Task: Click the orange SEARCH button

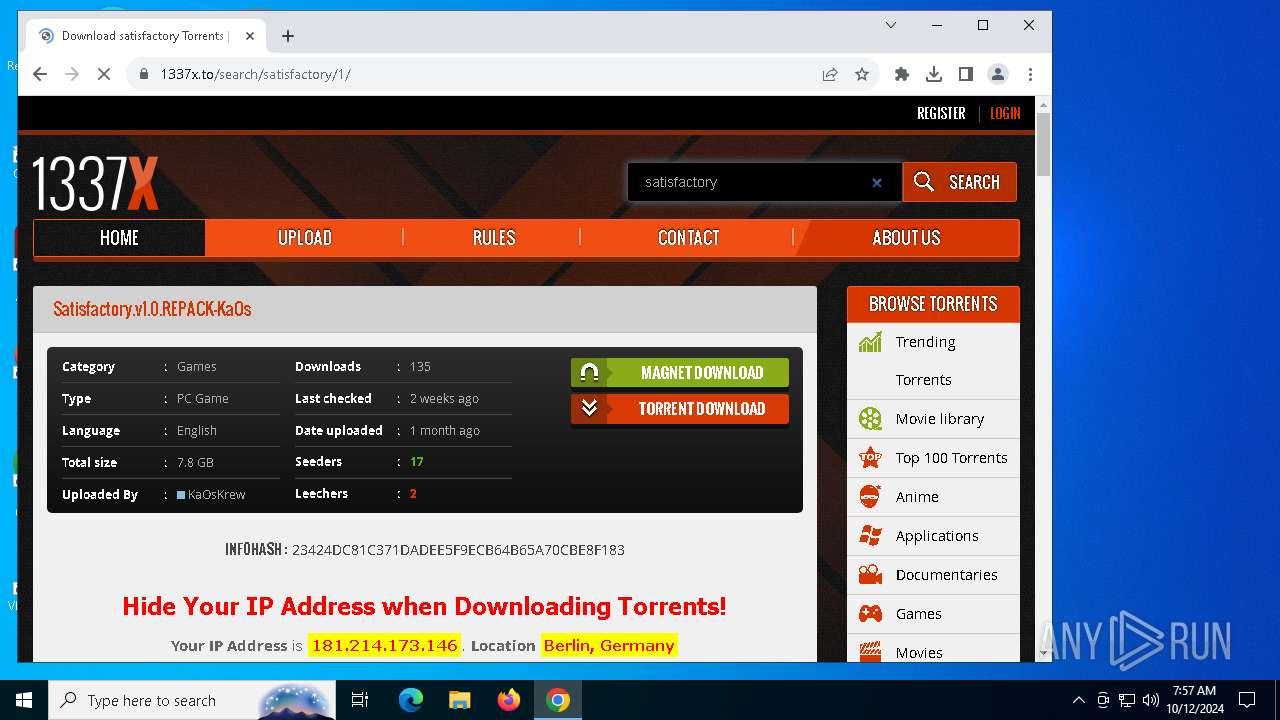Action: [959, 182]
